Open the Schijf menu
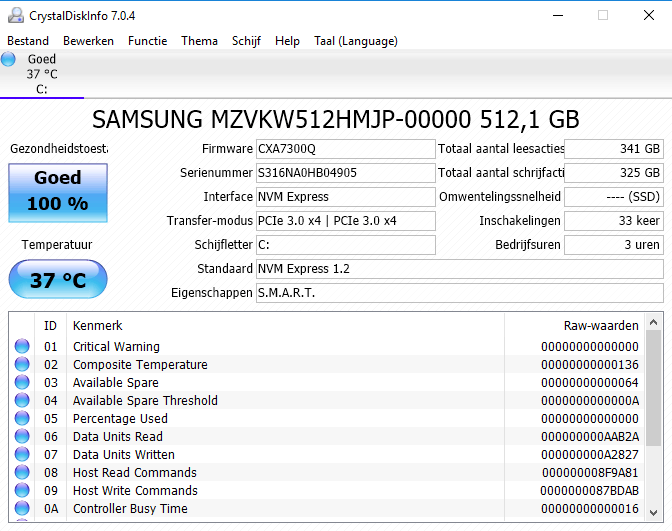Image resolution: width=672 pixels, height=531 pixels. pos(246,41)
